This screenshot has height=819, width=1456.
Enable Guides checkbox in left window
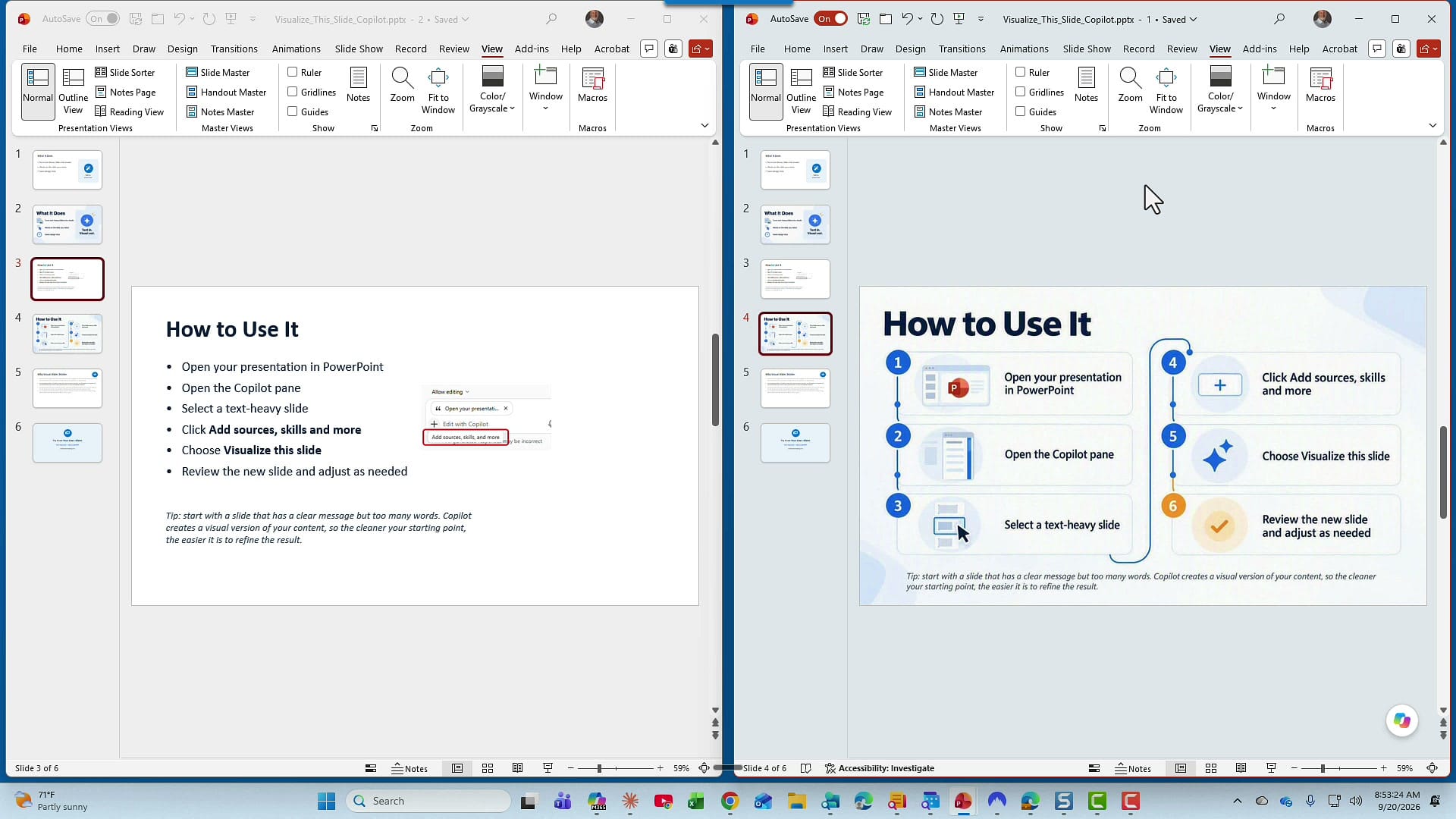pos(293,111)
